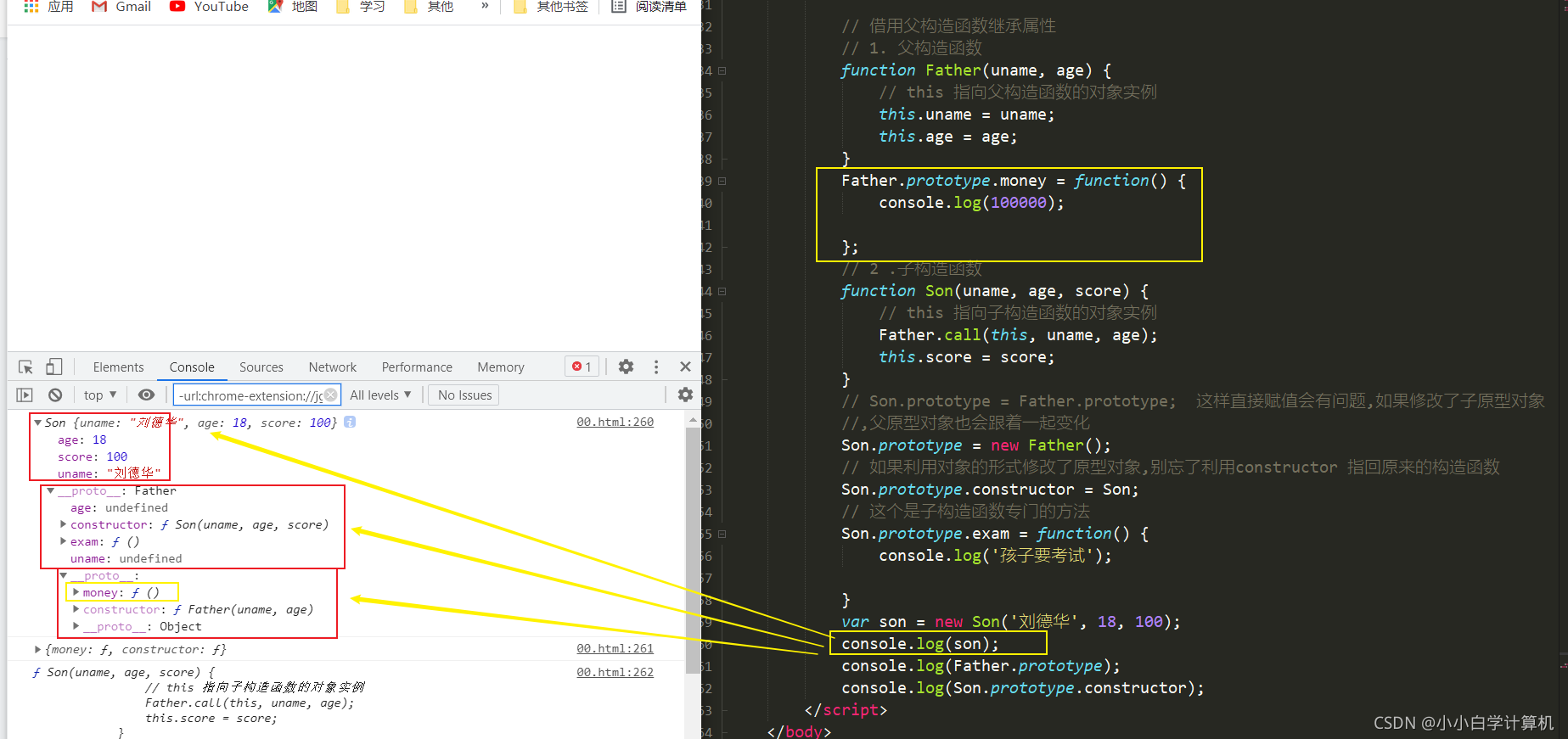Open source link 00.html:261
The height and width of the screenshot is (739, 1568).
point(615,648)
